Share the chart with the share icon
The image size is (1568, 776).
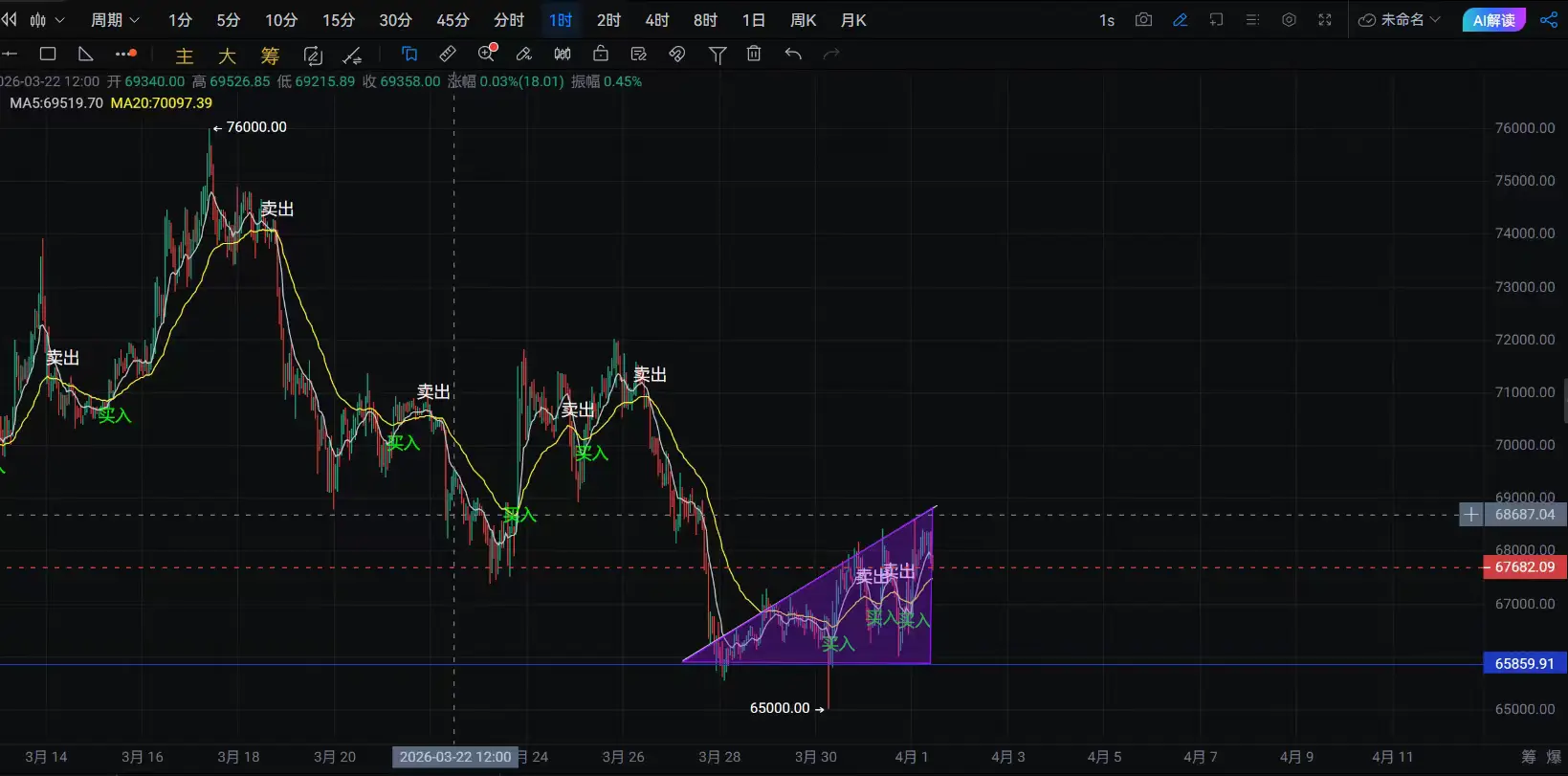pyautogui.click(x=1549, y=20)
